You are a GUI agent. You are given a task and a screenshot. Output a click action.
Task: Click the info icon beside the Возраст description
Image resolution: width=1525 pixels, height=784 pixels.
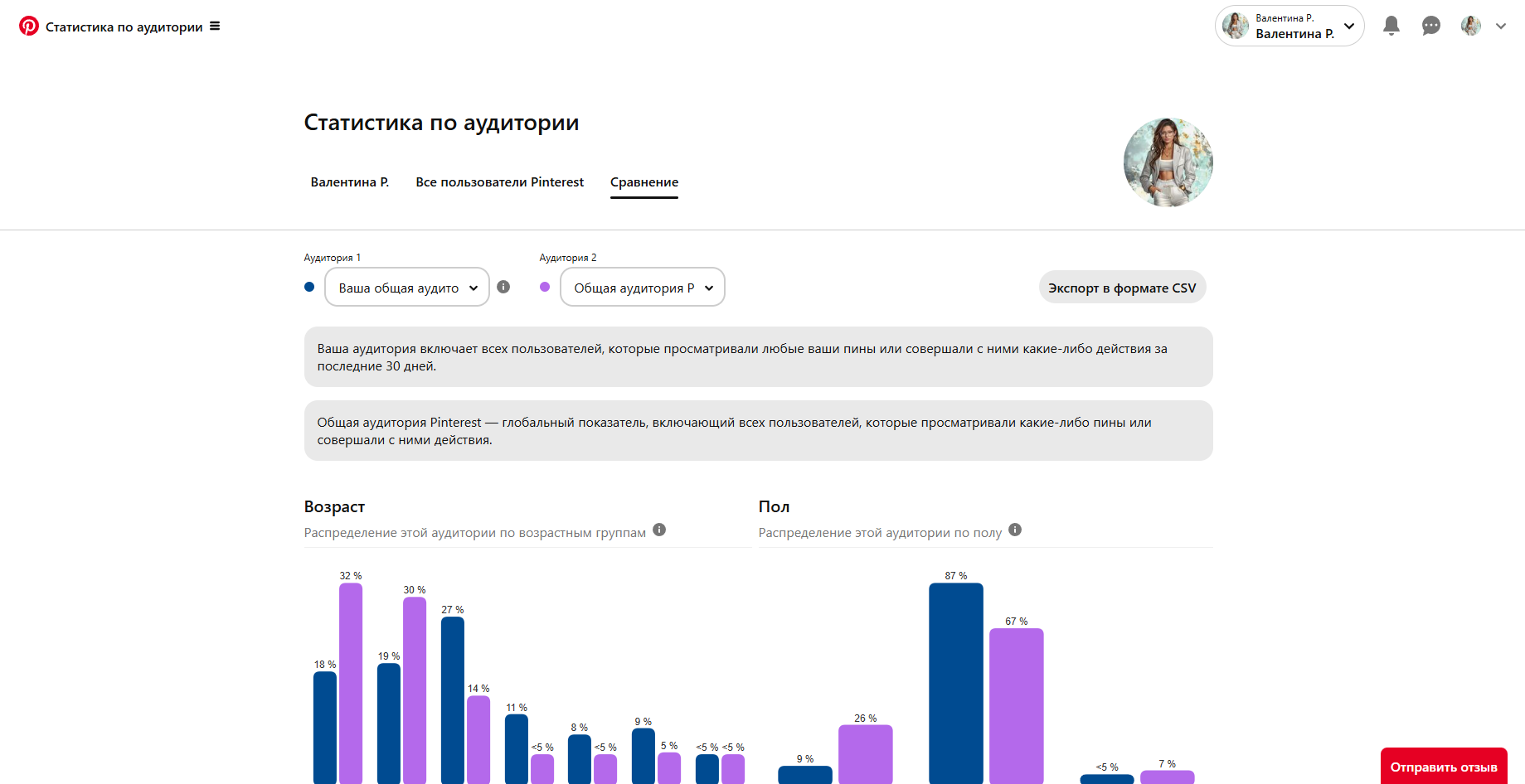coord(659,530)
